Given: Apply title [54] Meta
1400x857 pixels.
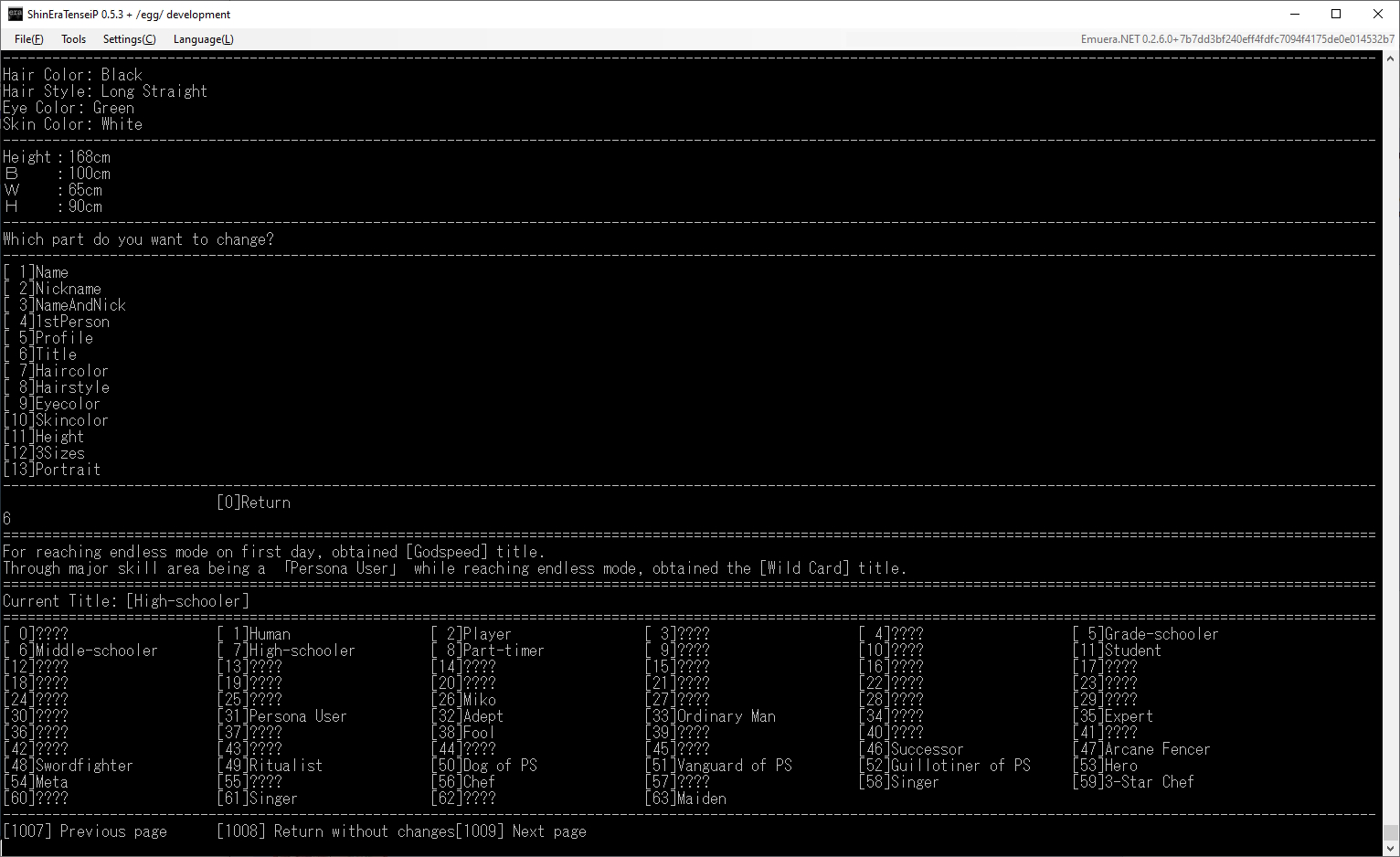Looking at the screenshot, I should [36, 782].
